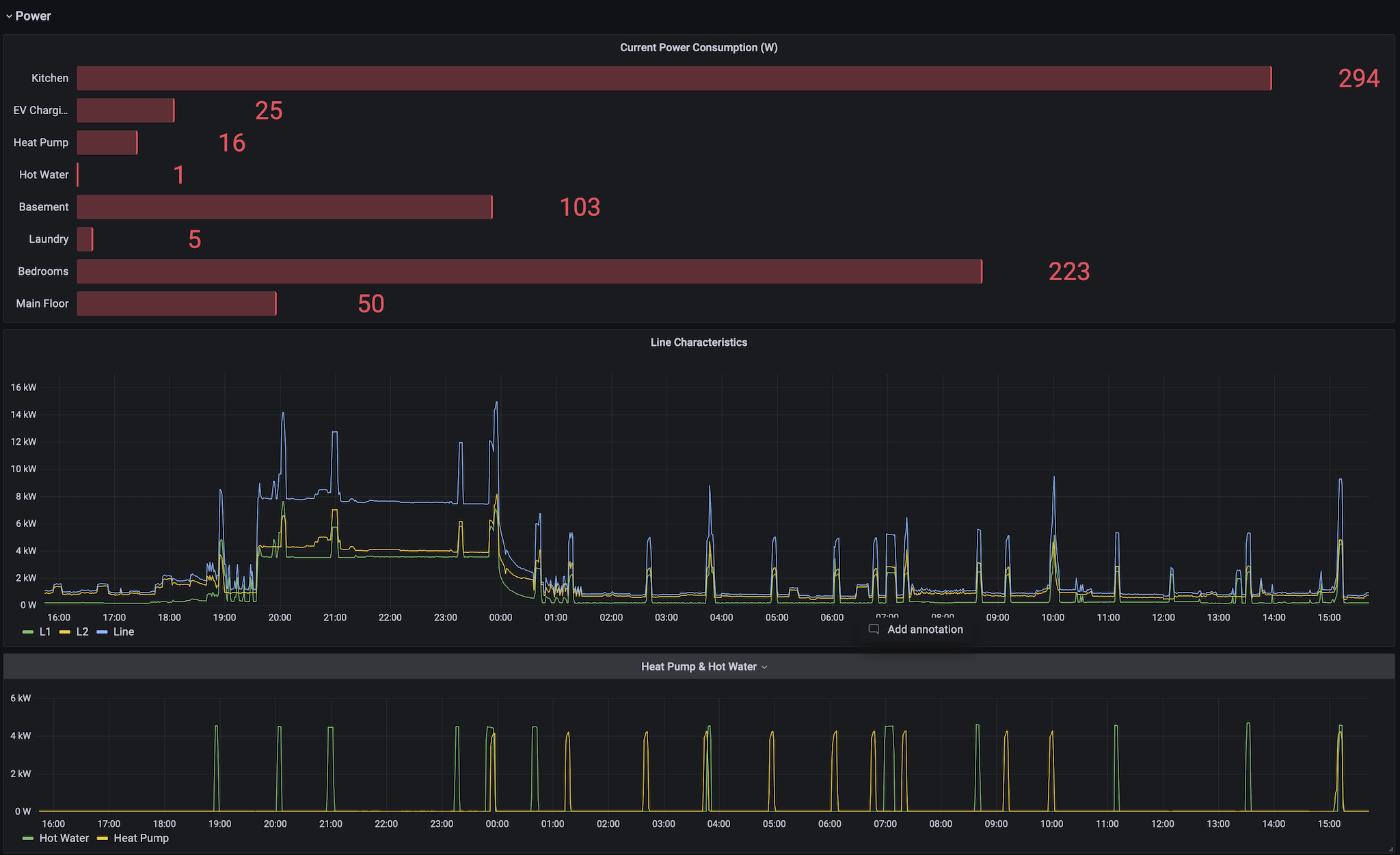Toggle L1 series via legend label
This screenshot has width=1400, height=855.
[45, 632]
